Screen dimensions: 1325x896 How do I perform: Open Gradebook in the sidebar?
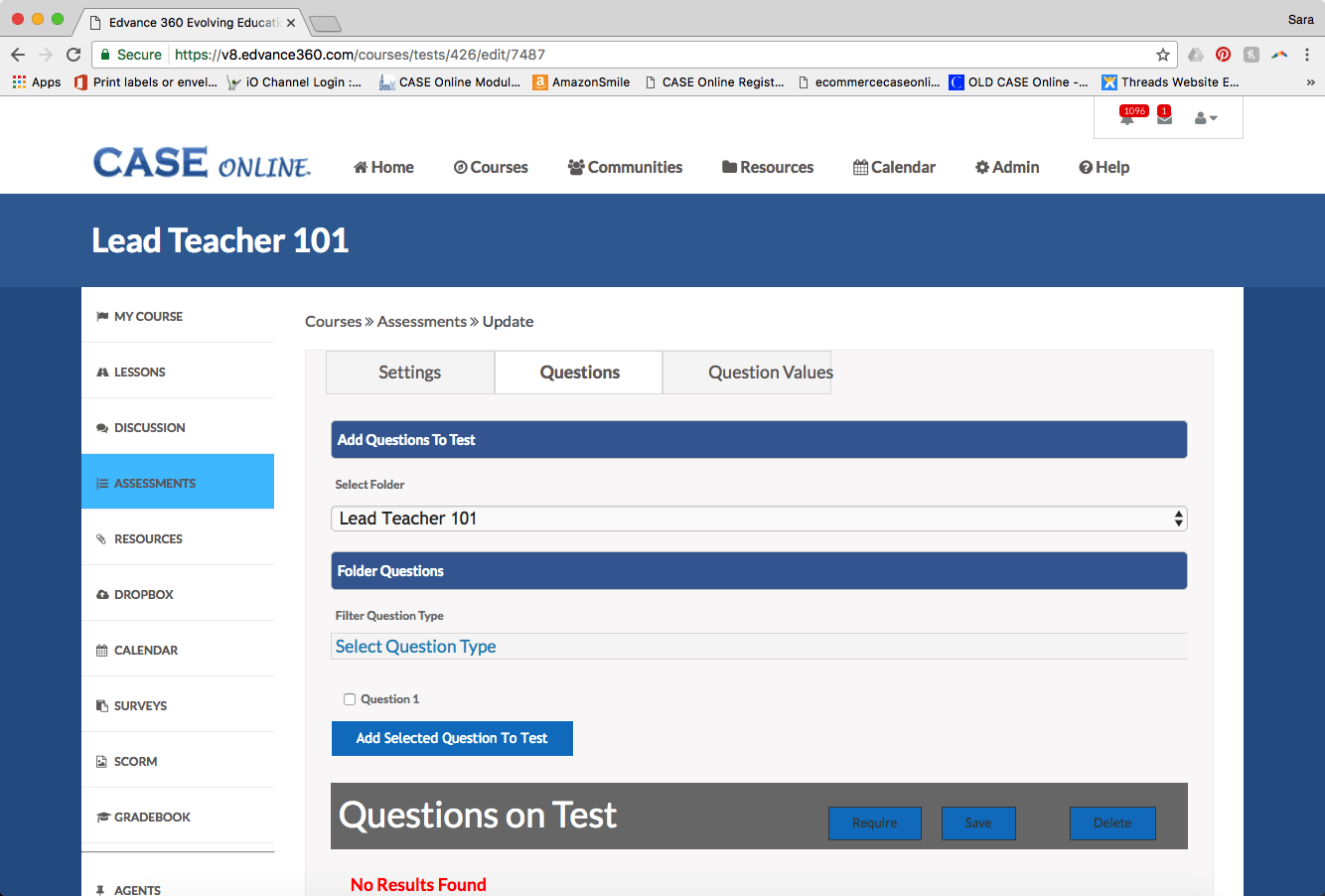(152, 817)
